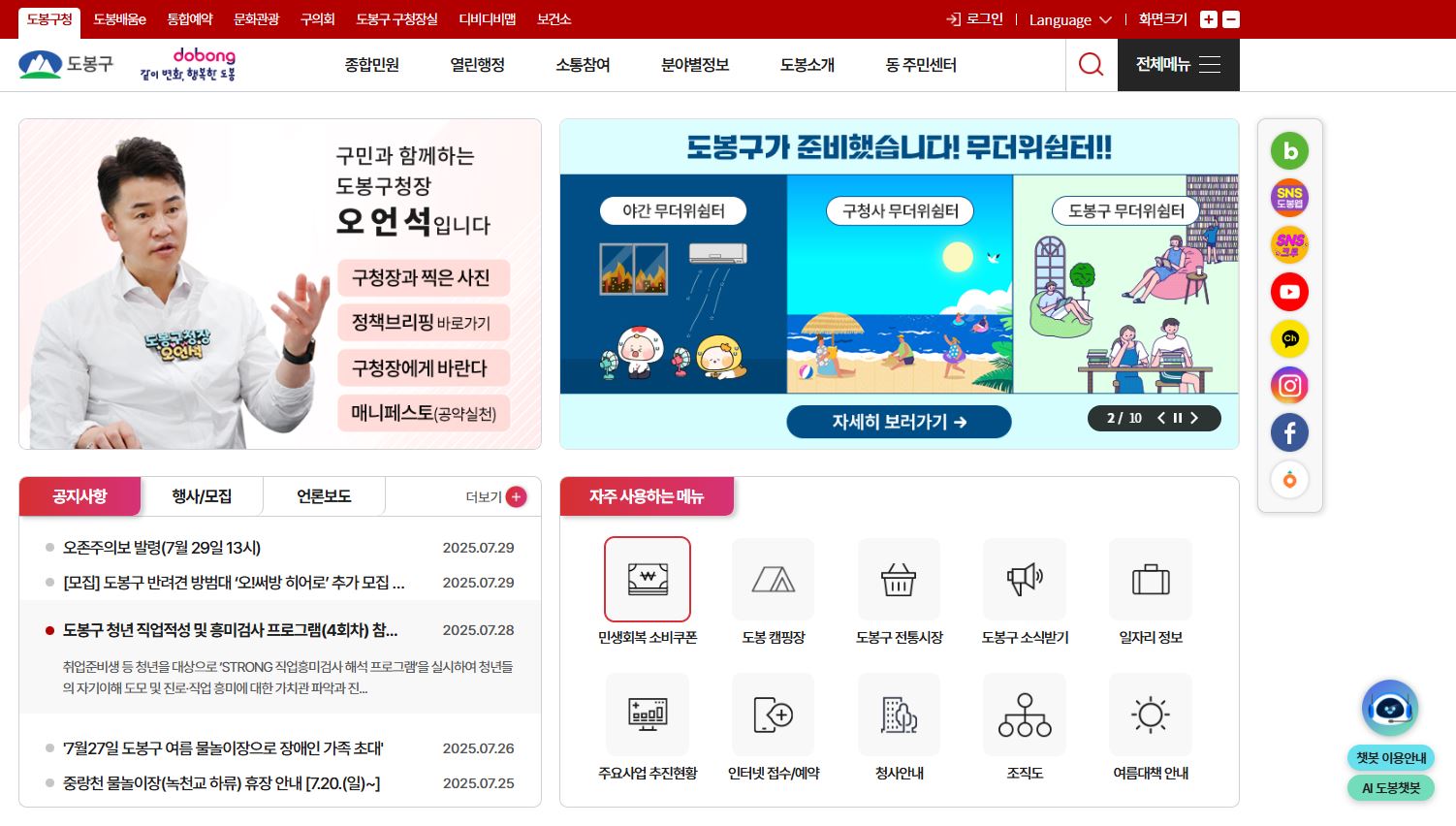Go to previous banner slide
This screenshot has height=826, width=1456.
pos(1161,418)
